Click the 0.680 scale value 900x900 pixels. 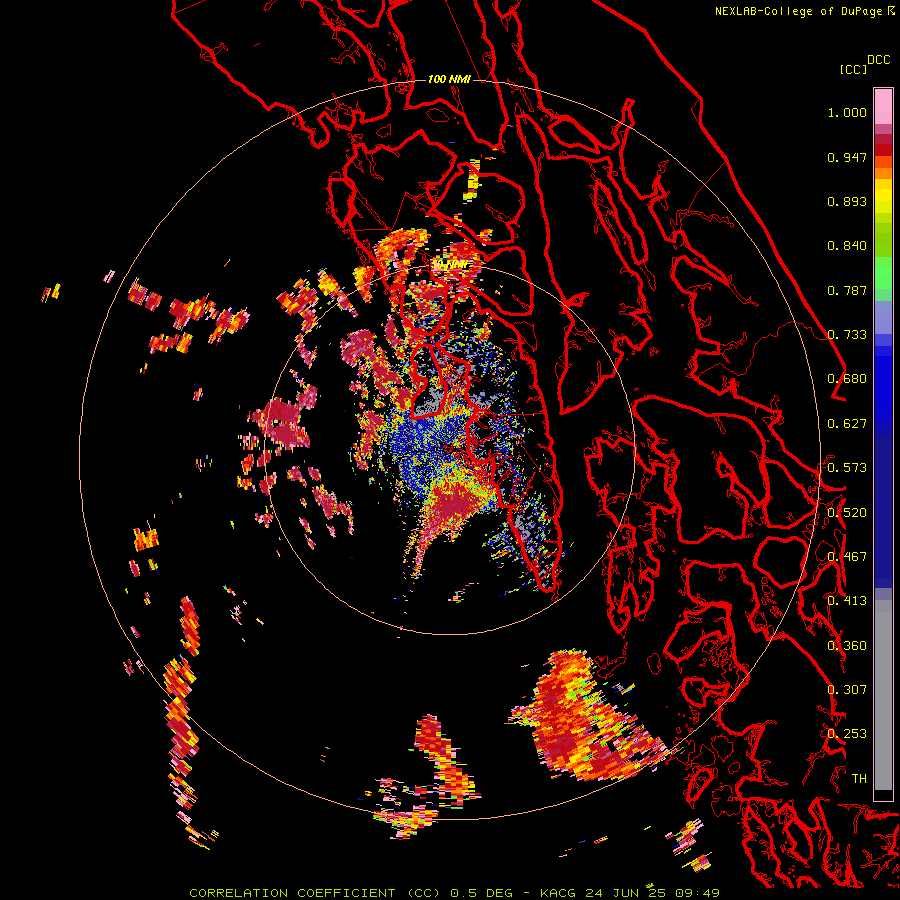(847, 379)
